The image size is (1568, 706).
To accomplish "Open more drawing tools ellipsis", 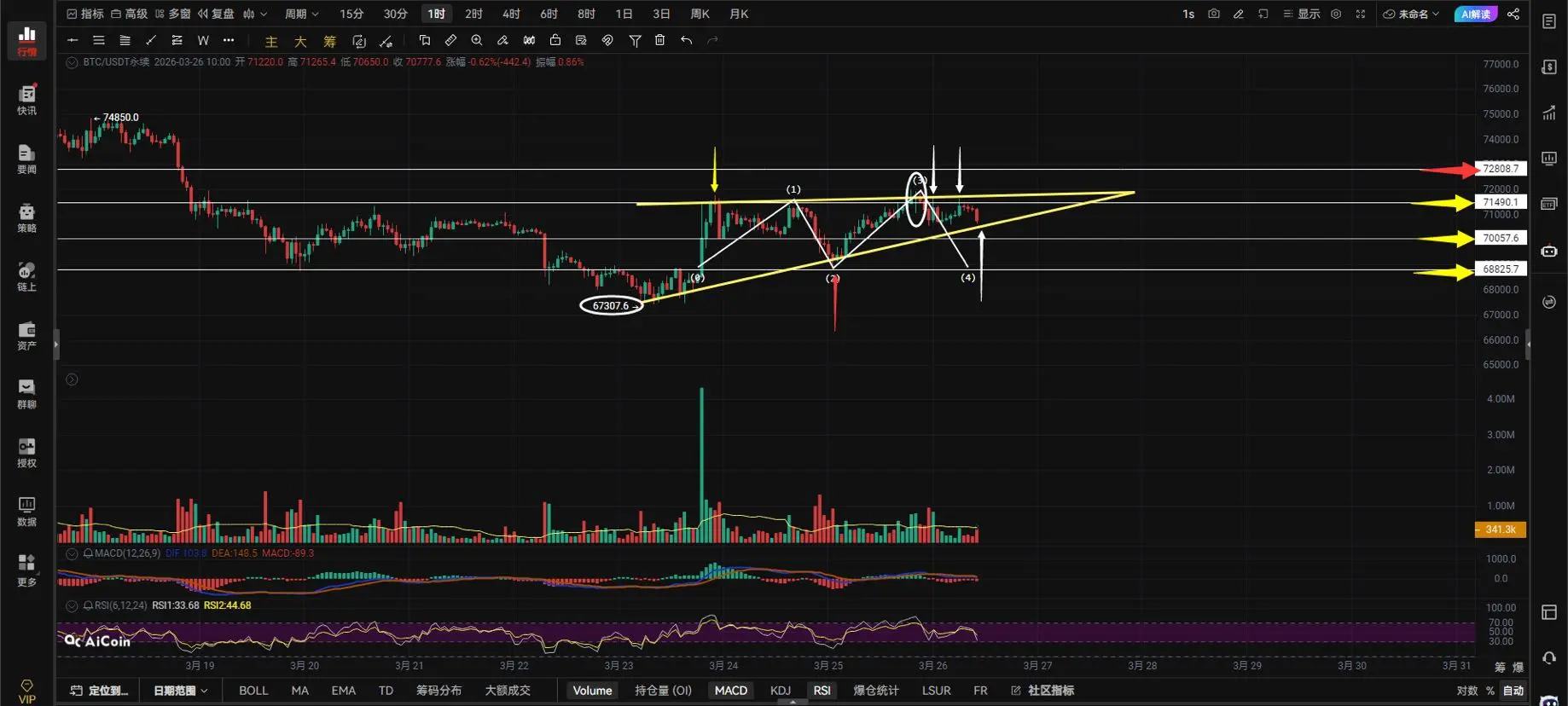I will click(x=229, y=40).
